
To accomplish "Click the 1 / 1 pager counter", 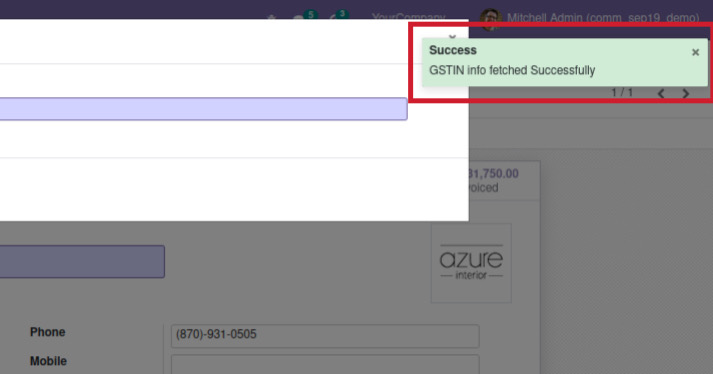I will 622,93.
